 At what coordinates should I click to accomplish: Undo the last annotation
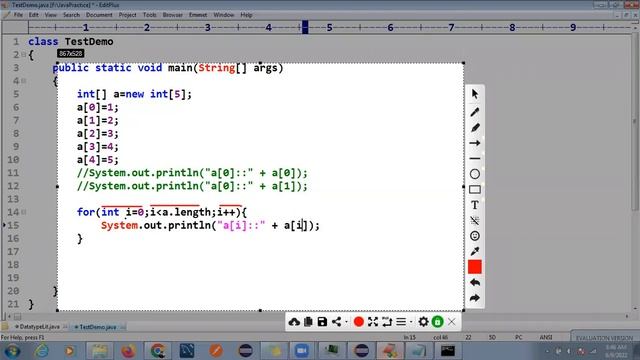(475, 282)
